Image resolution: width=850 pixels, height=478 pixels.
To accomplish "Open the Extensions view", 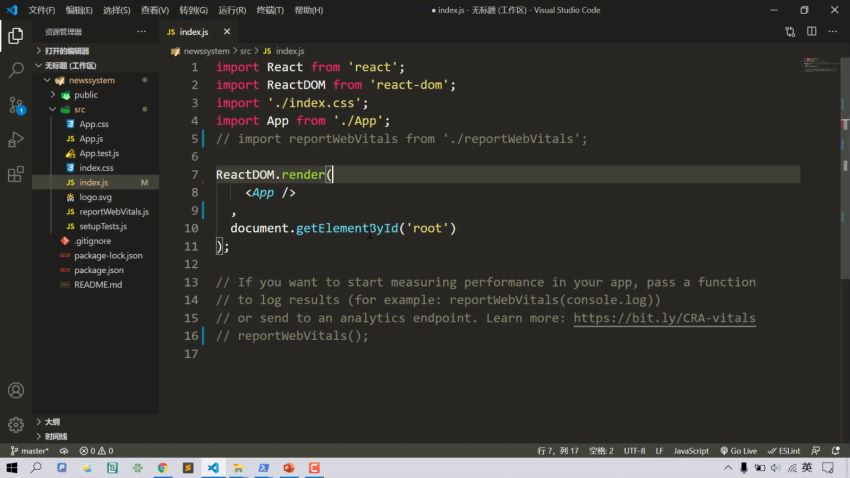I will 16,174.
